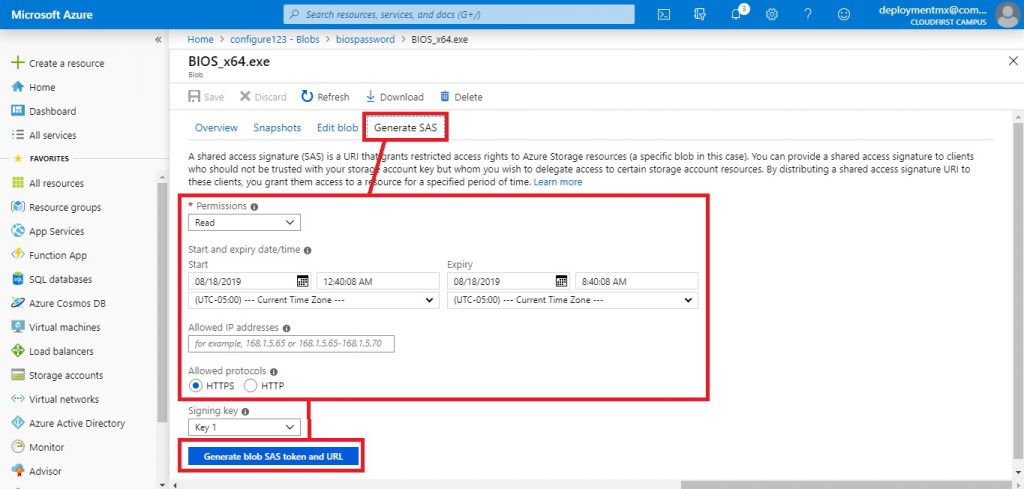Switch to the Snapshots tab
The height and width of the screenshot is (489, 1024).
pos(277,128)
